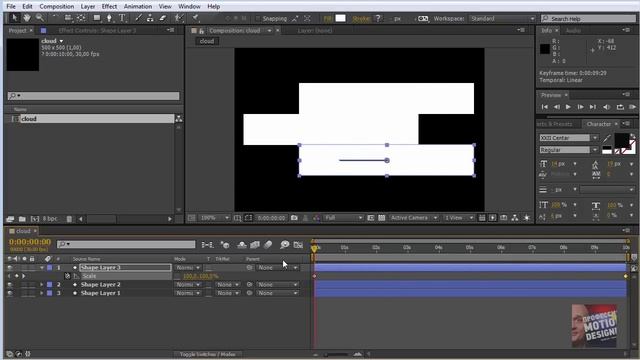Toggle transparency grid icon in viewer

[382, 218]
